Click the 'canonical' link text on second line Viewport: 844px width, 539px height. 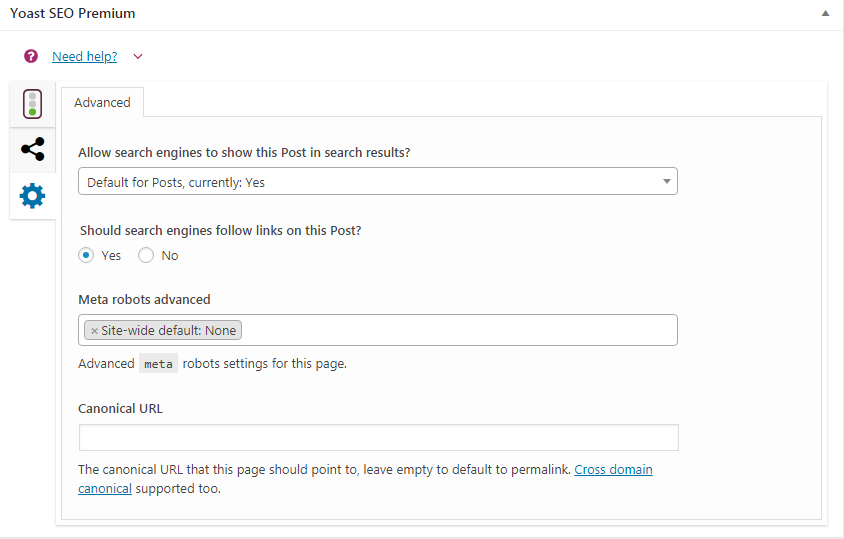pyautogui.click(x=105, y=489)
